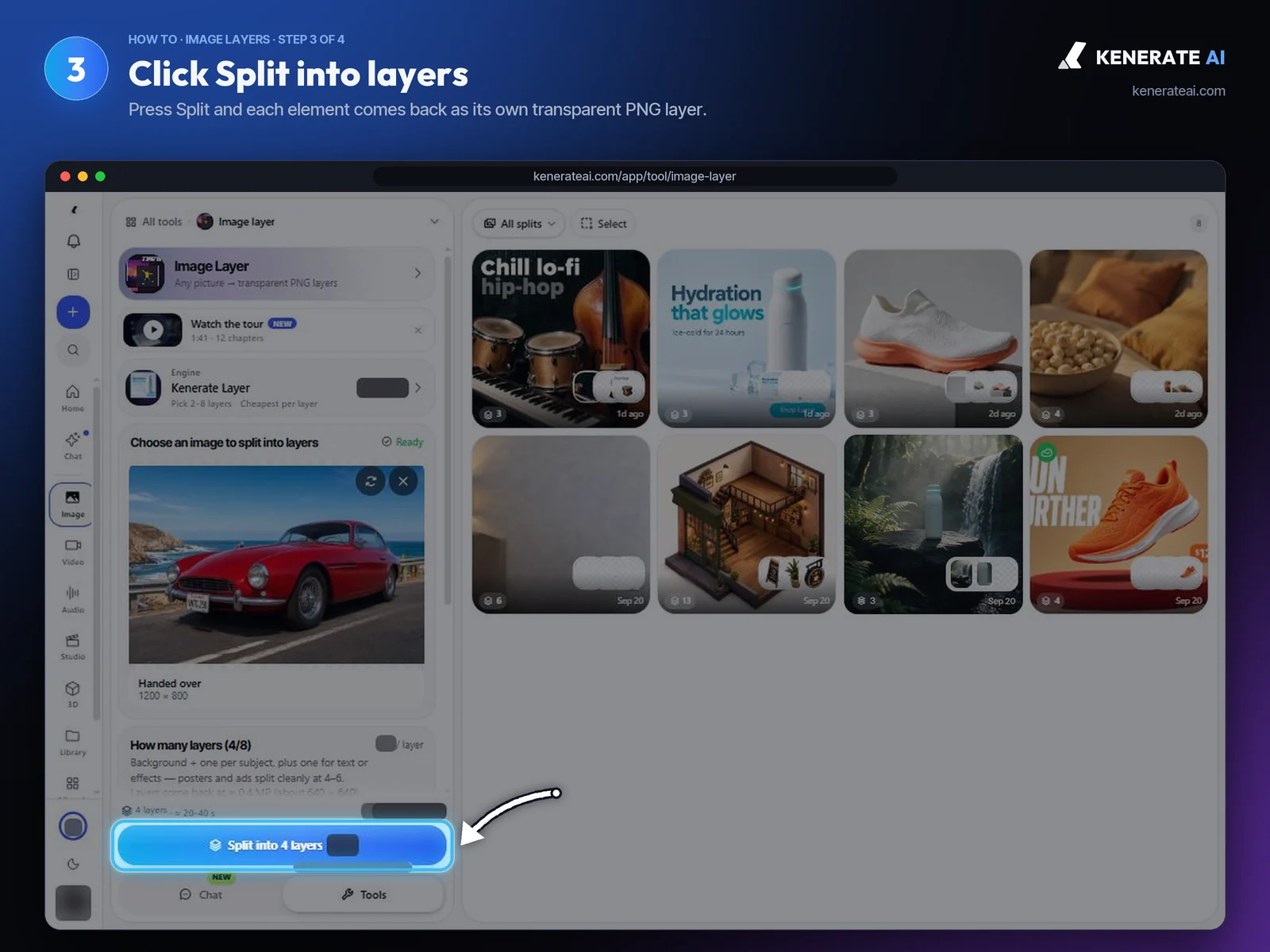Open the Video sidebar section
The height and width of the screenshot is (952, 1270).
[x=73, y=551]
